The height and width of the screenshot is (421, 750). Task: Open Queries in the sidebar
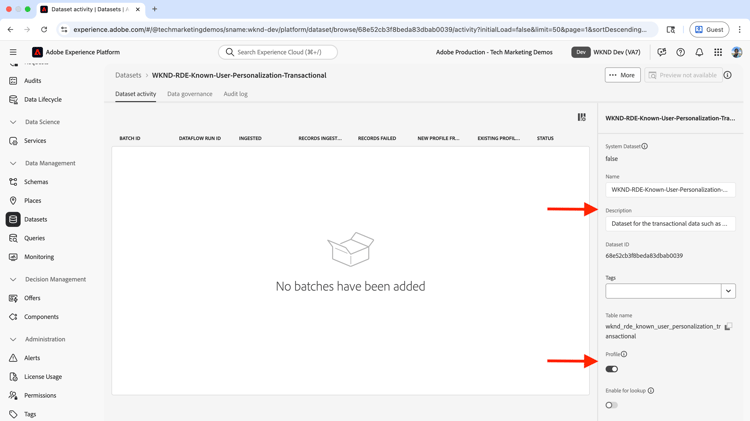pyautogui.click(x=34, y=238)
